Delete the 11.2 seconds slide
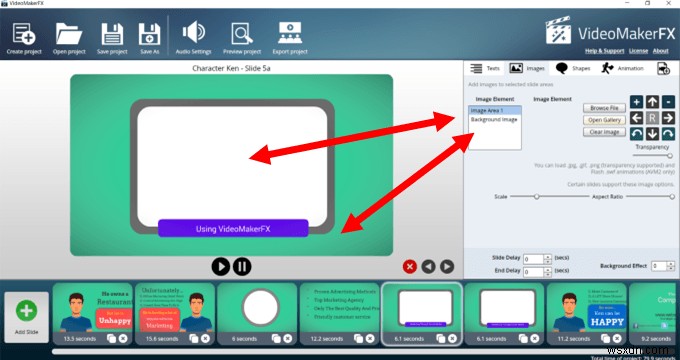This screenshot has width=680, height=360. click(617, 339)
